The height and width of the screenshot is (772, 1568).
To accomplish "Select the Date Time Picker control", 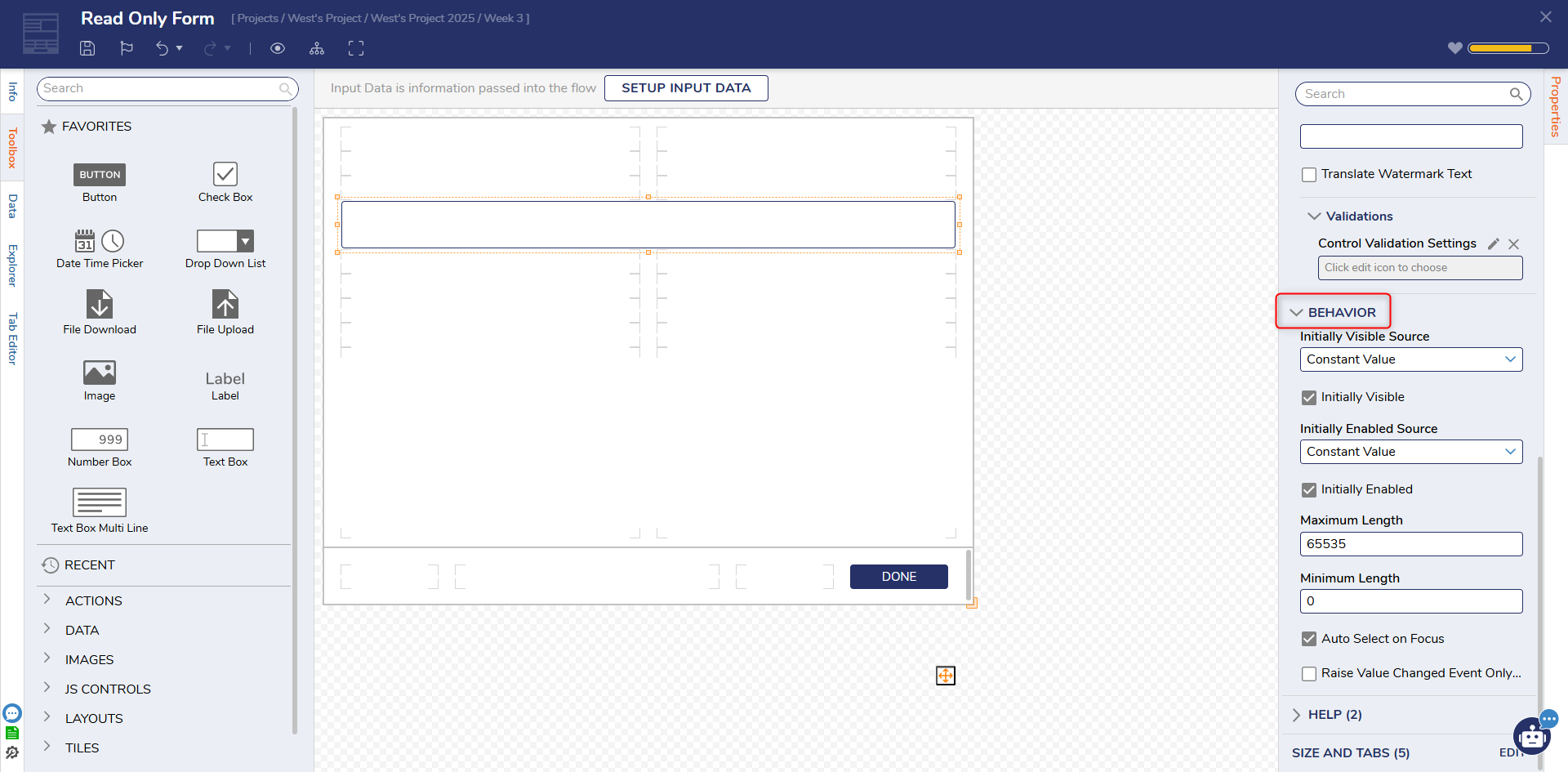I will click(x=100, y=248).
